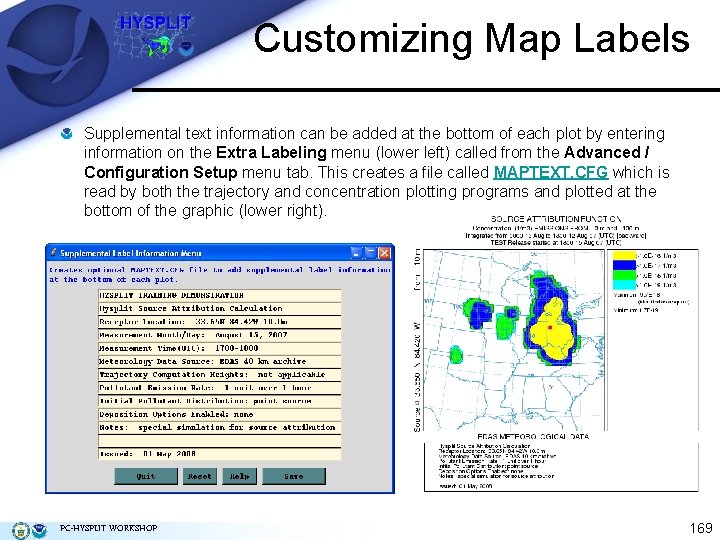Image resolution: width=720 pixels, height=540 pixels.
Task: Select the Issued 01 May 2008 field
Action: coord(219,454)
